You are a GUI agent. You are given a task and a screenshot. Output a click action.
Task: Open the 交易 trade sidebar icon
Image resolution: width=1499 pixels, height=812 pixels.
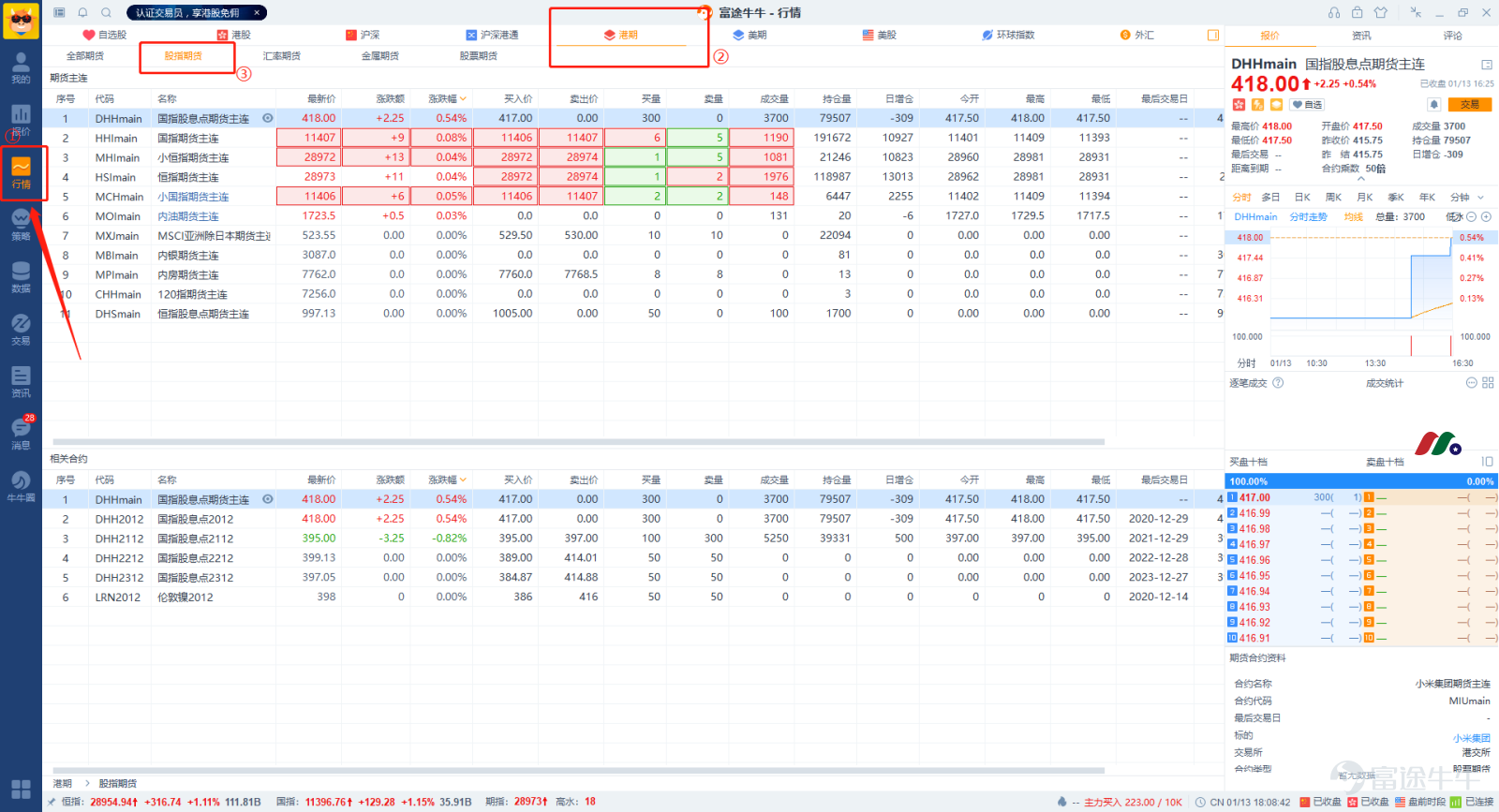[21, 330]
